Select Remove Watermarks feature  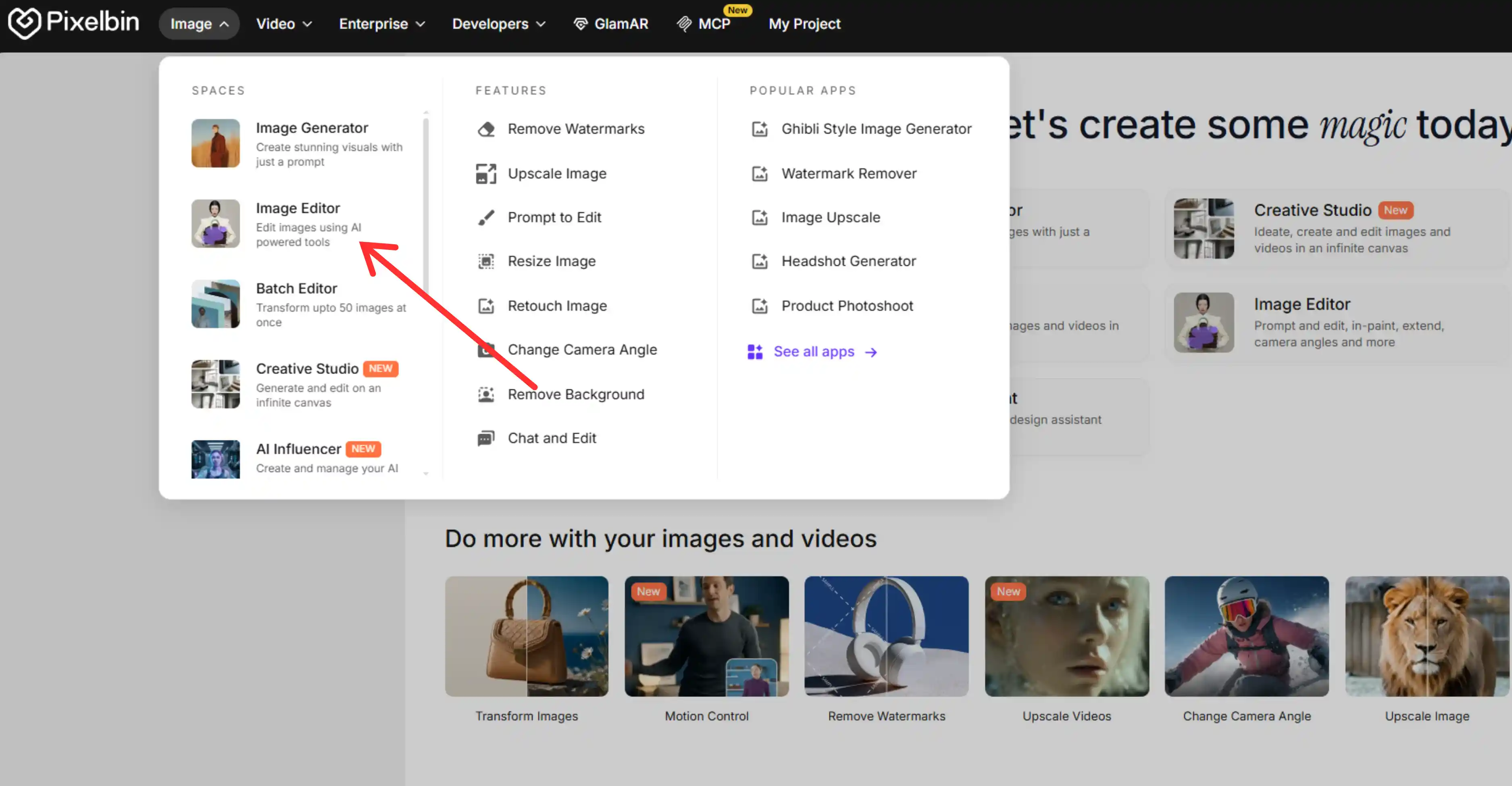(x=560, y=129)
